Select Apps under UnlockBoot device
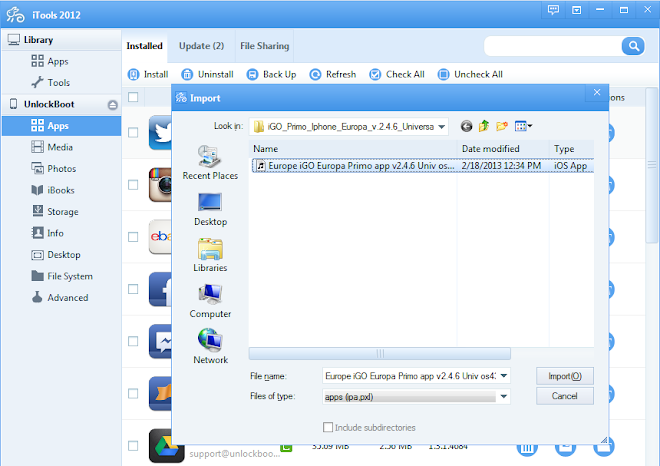 (61, 126)
